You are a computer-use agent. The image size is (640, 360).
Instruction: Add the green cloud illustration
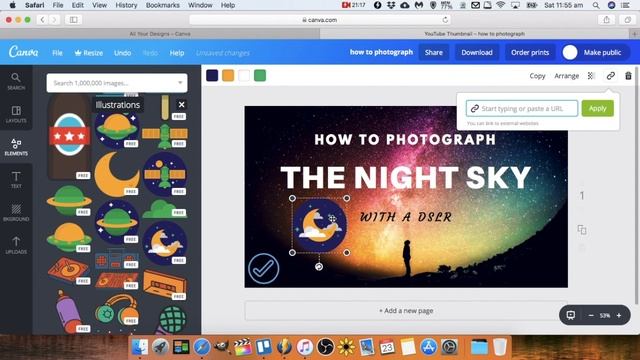point(164,209)
